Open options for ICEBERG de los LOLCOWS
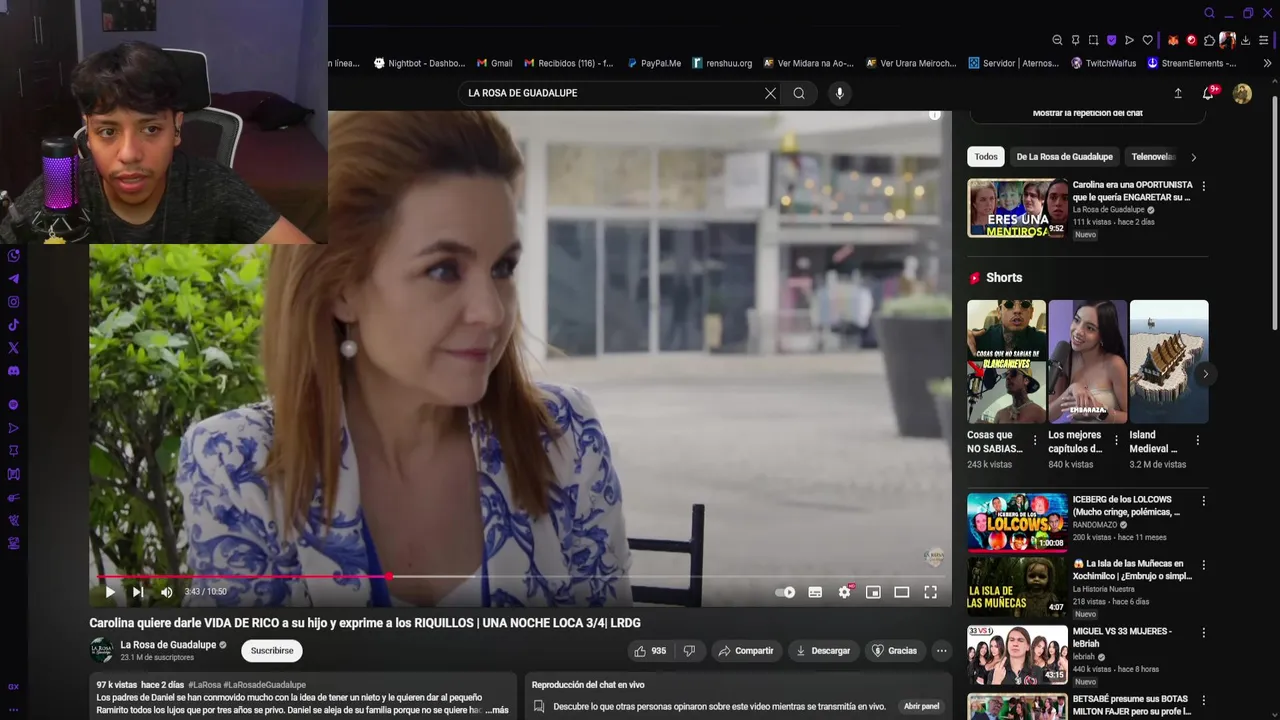The height and width of the screenshot is (720, 1280). pos(1203,500)
